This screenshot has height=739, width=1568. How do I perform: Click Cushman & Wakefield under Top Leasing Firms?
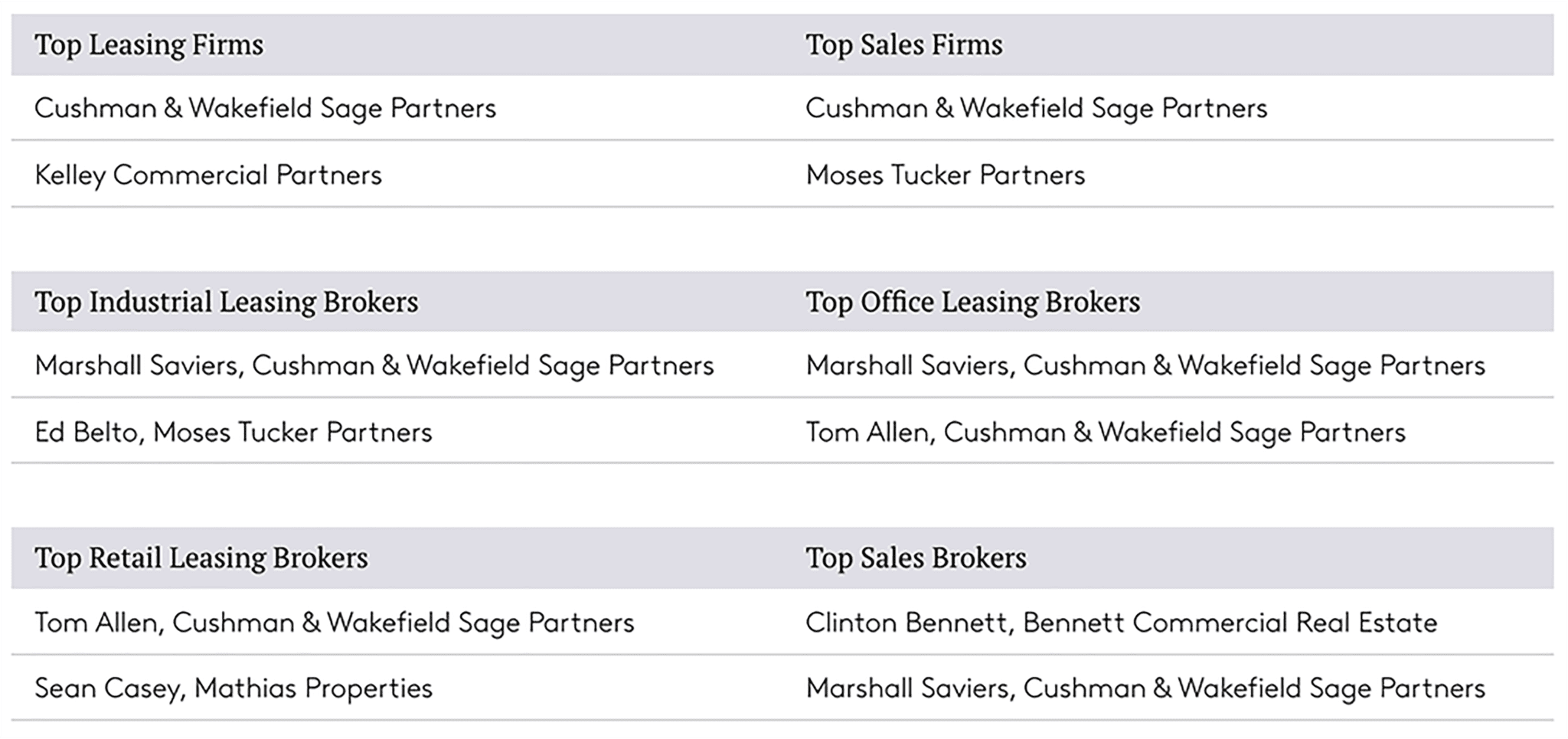(265, 109)
